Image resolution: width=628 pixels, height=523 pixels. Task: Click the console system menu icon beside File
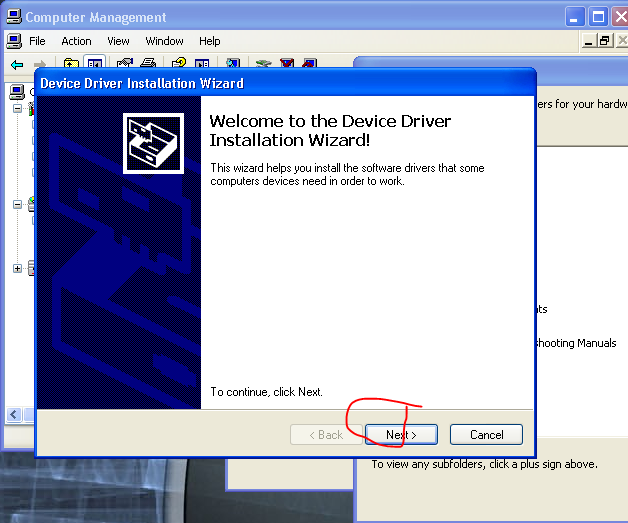pos(14,41)
